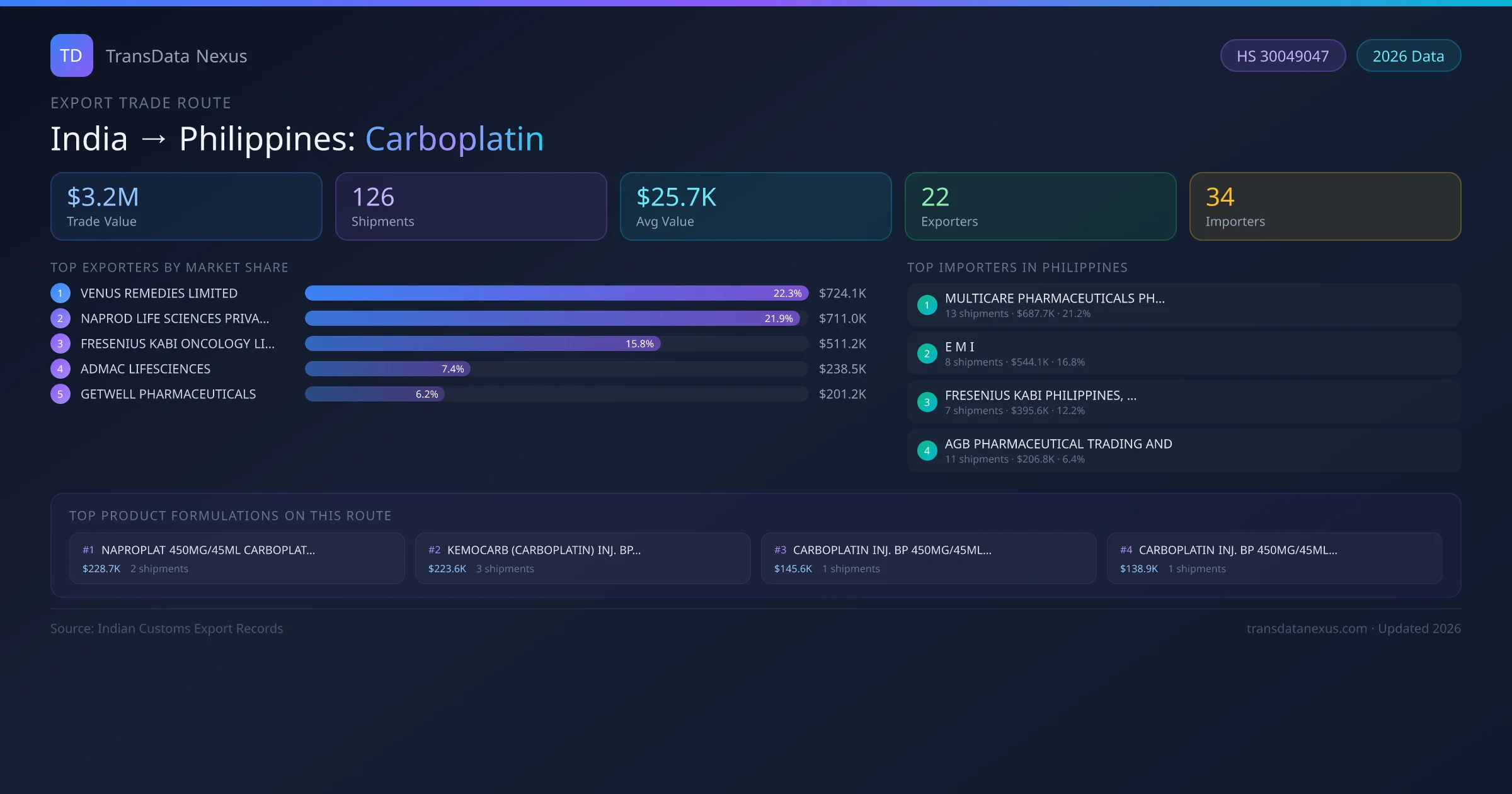
Task: Select the 126 Shipments stat card
Action: (471, 206)
